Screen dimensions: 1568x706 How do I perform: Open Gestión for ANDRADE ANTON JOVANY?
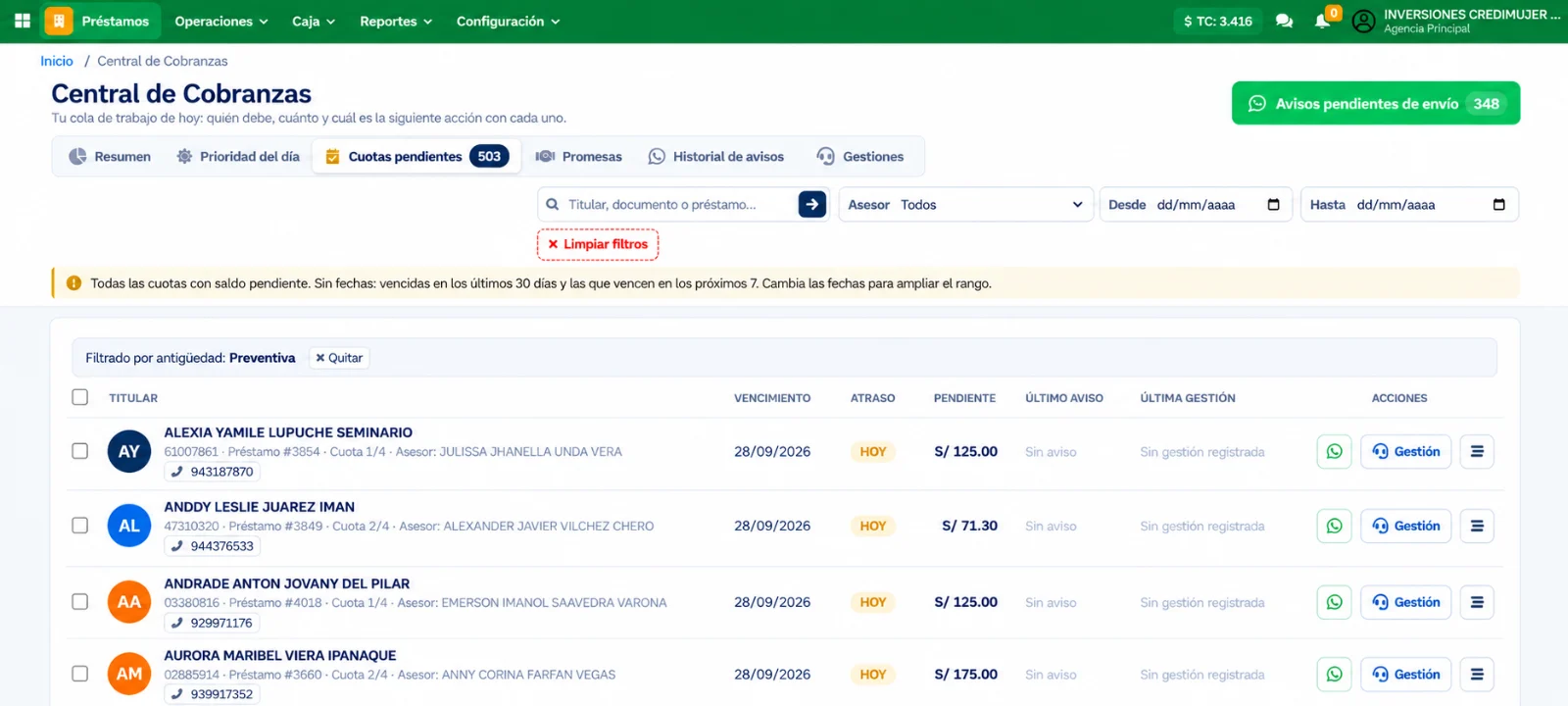click(1405, 602)
